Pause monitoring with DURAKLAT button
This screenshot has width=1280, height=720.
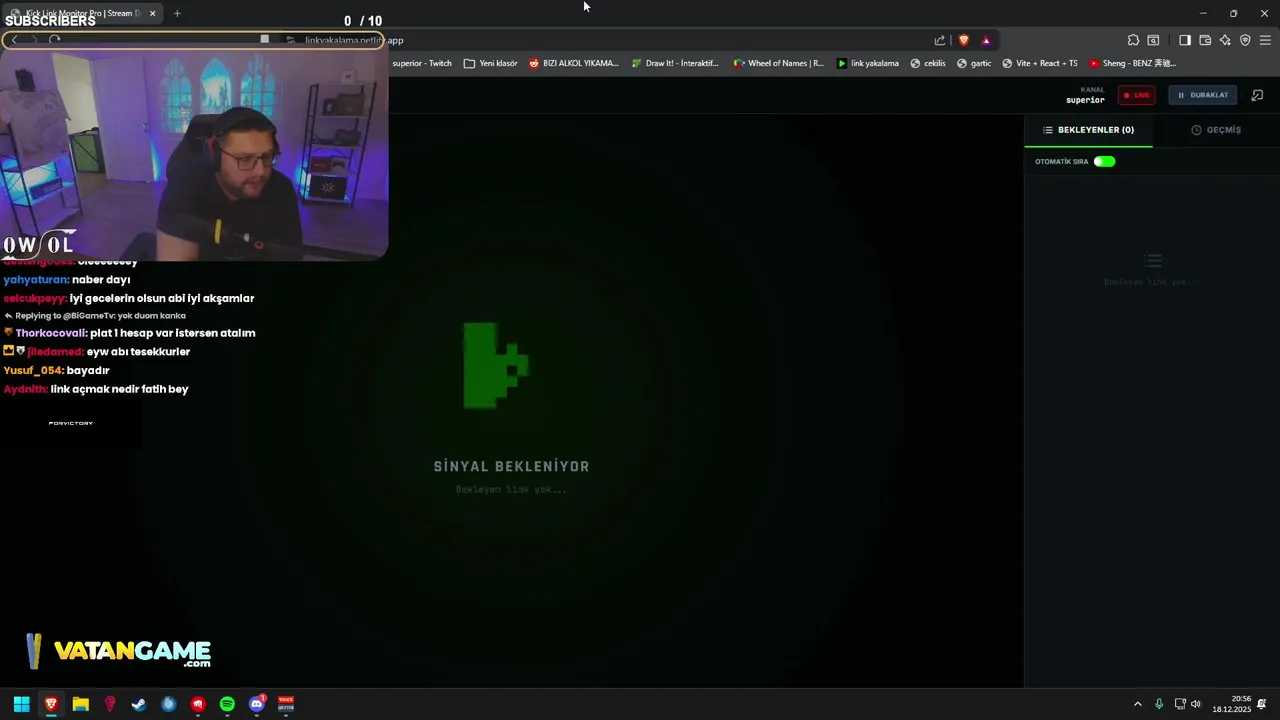tap(1202, 95)
